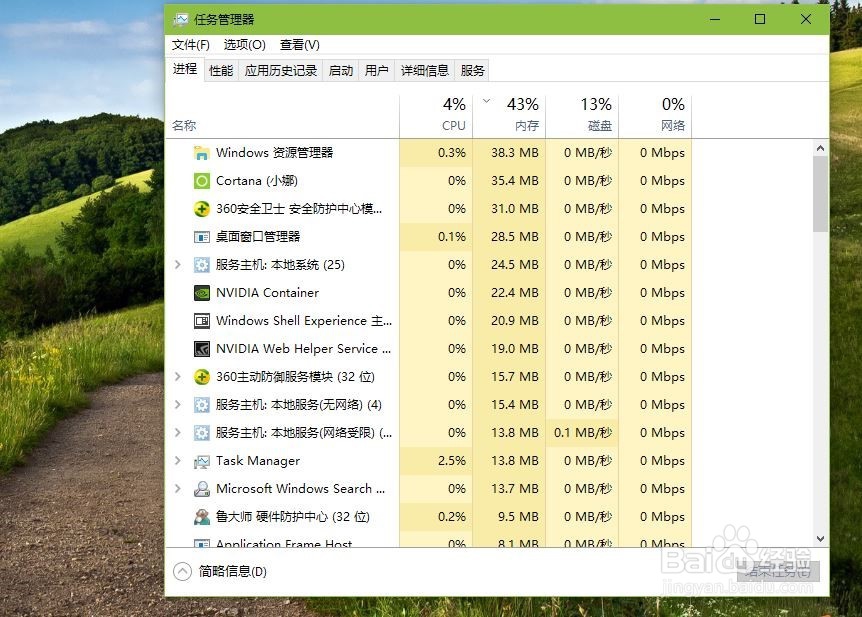Sort processes by 网络 column
This screenshot has height=617, width=862.
point(655,116)
